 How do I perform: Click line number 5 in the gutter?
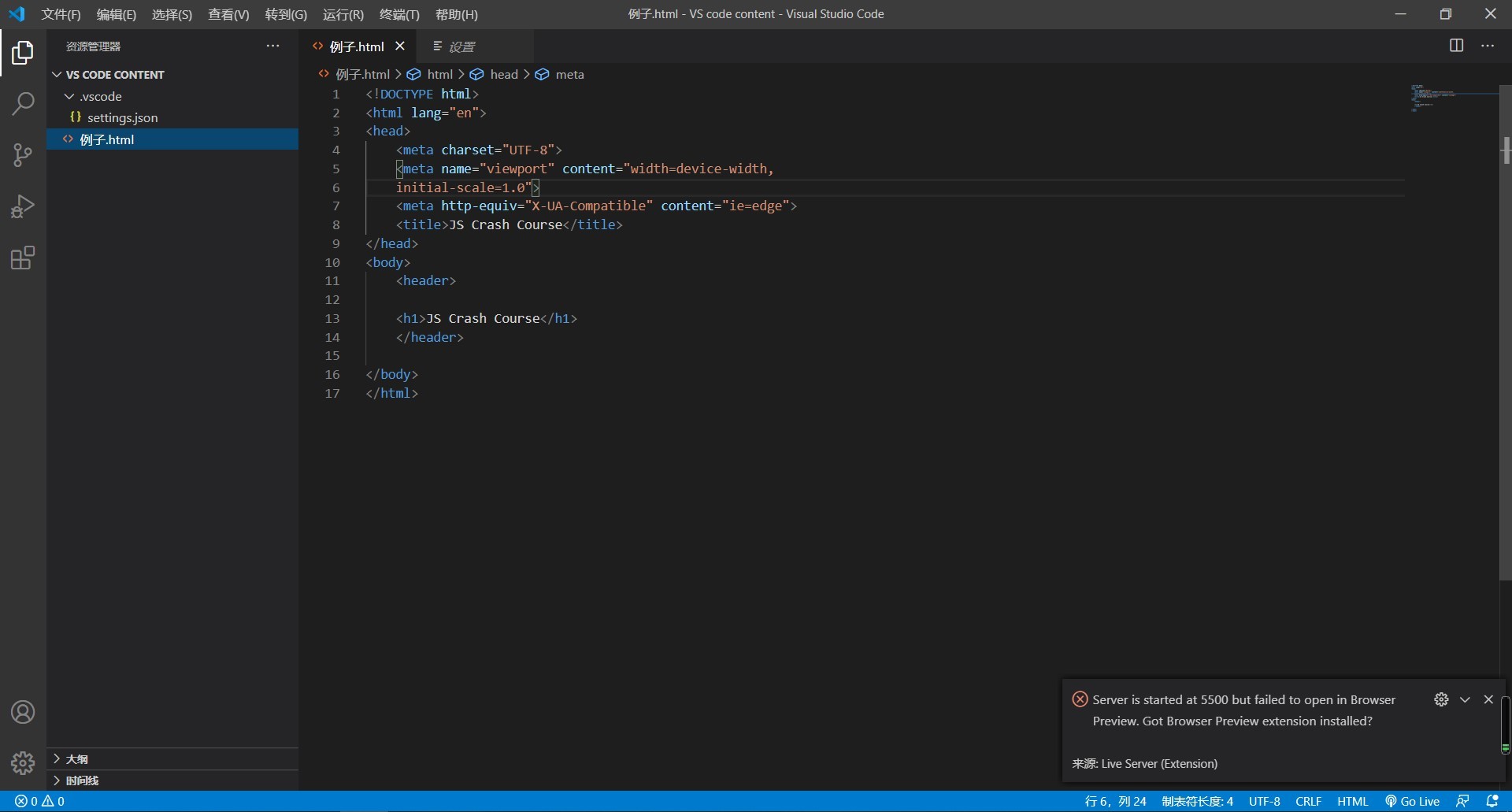335,169
